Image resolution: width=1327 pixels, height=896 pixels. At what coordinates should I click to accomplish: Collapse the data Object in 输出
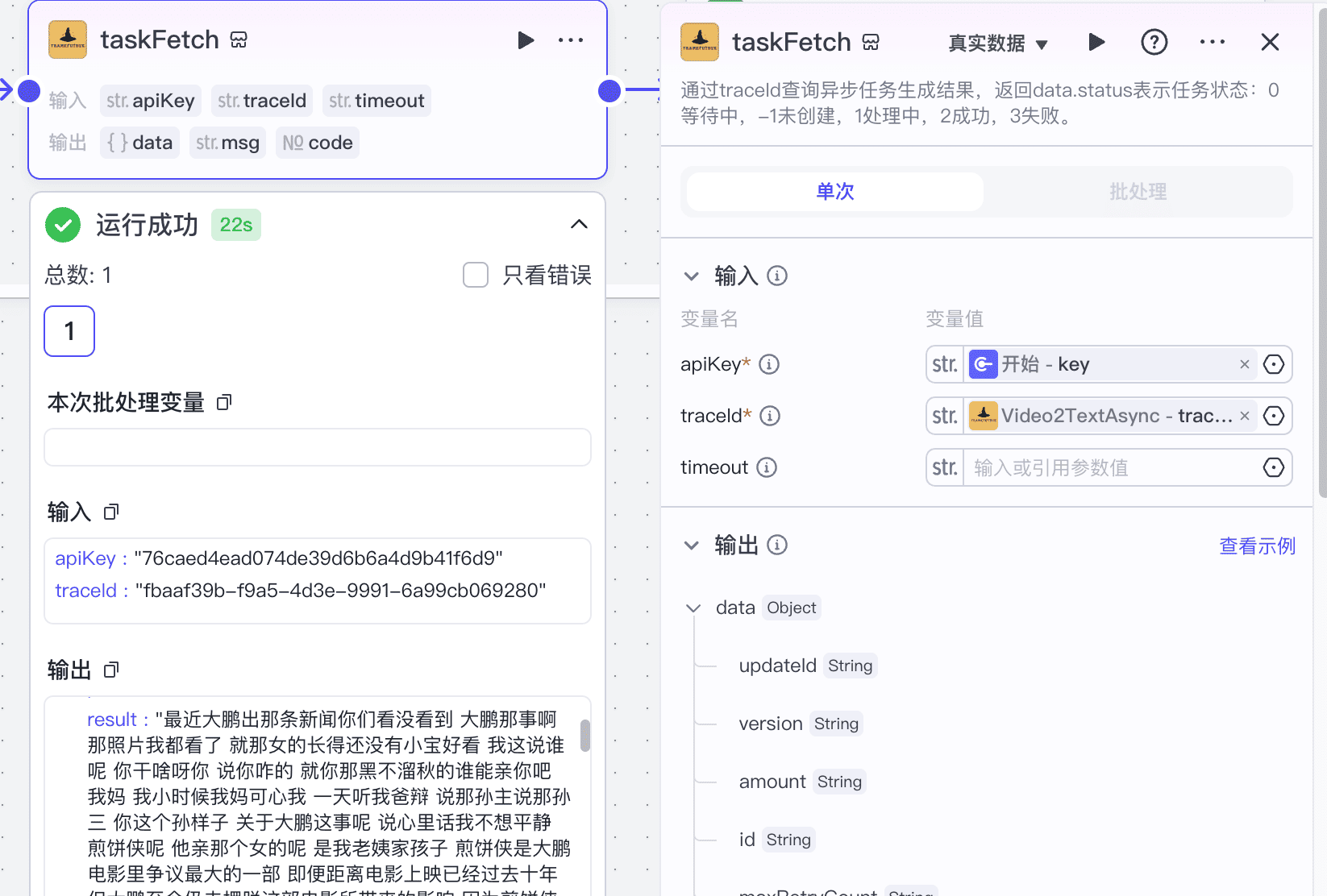point(693,608)
